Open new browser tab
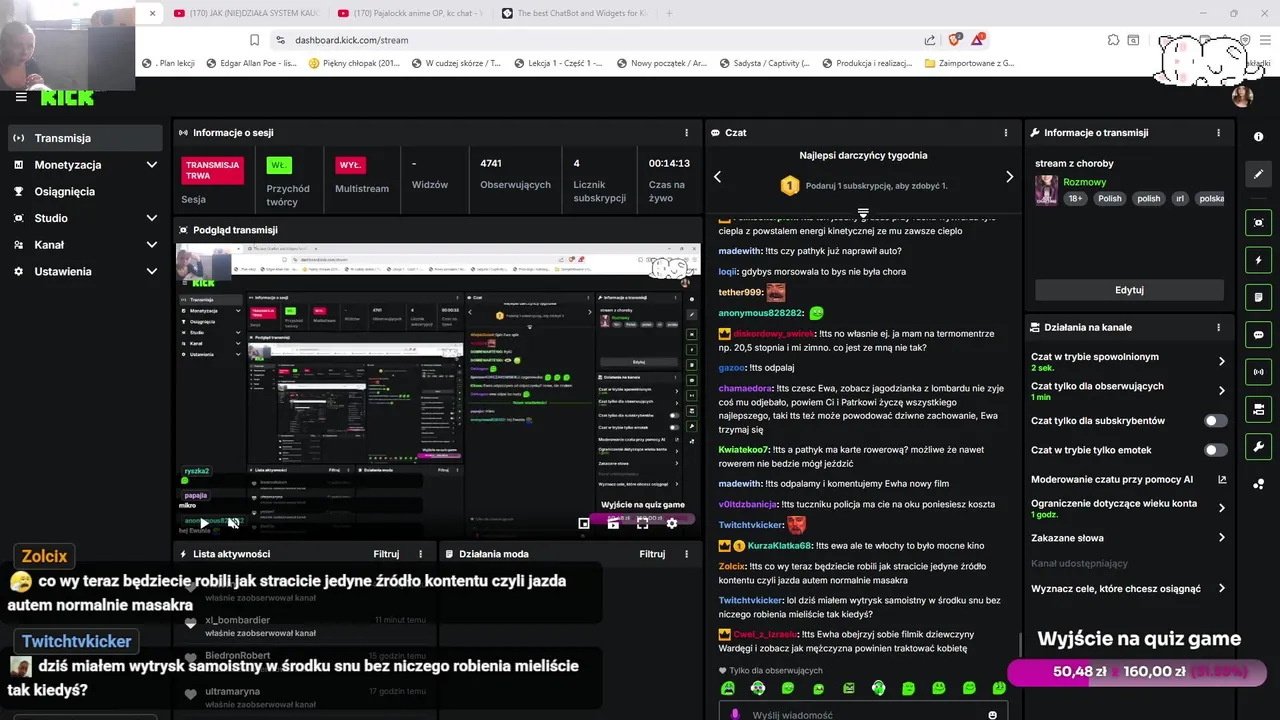Screen dimensions: 1280x720 [669, 13]
